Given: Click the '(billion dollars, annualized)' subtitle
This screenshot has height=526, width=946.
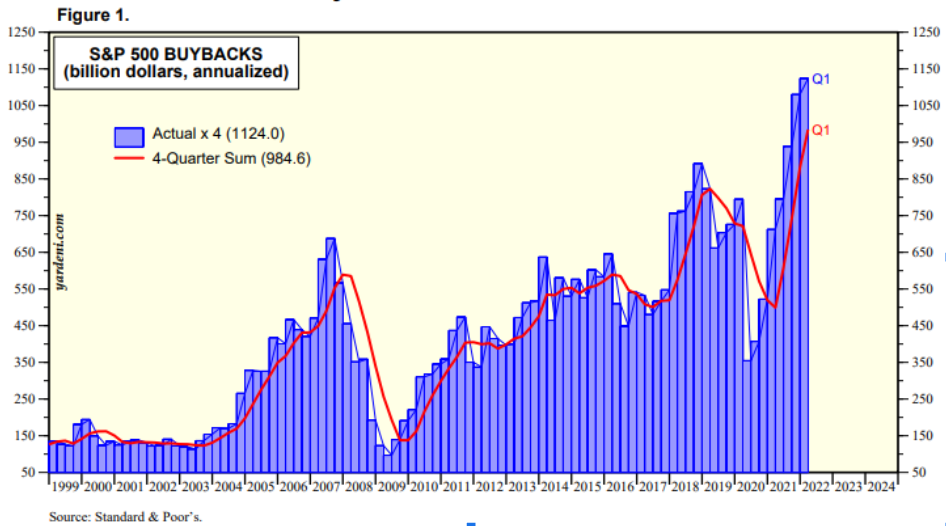Looking at the screenshot, I should (175, 72).
